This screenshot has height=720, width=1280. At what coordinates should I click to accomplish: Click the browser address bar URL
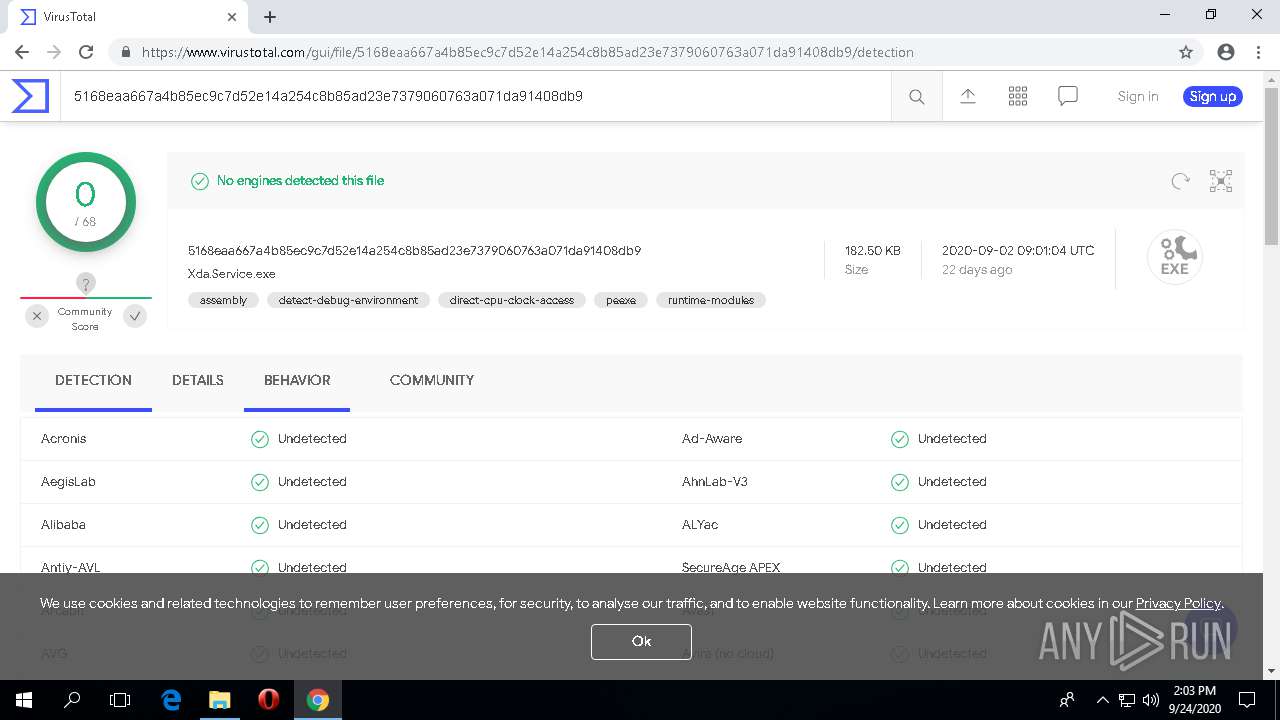click(527, 52)
